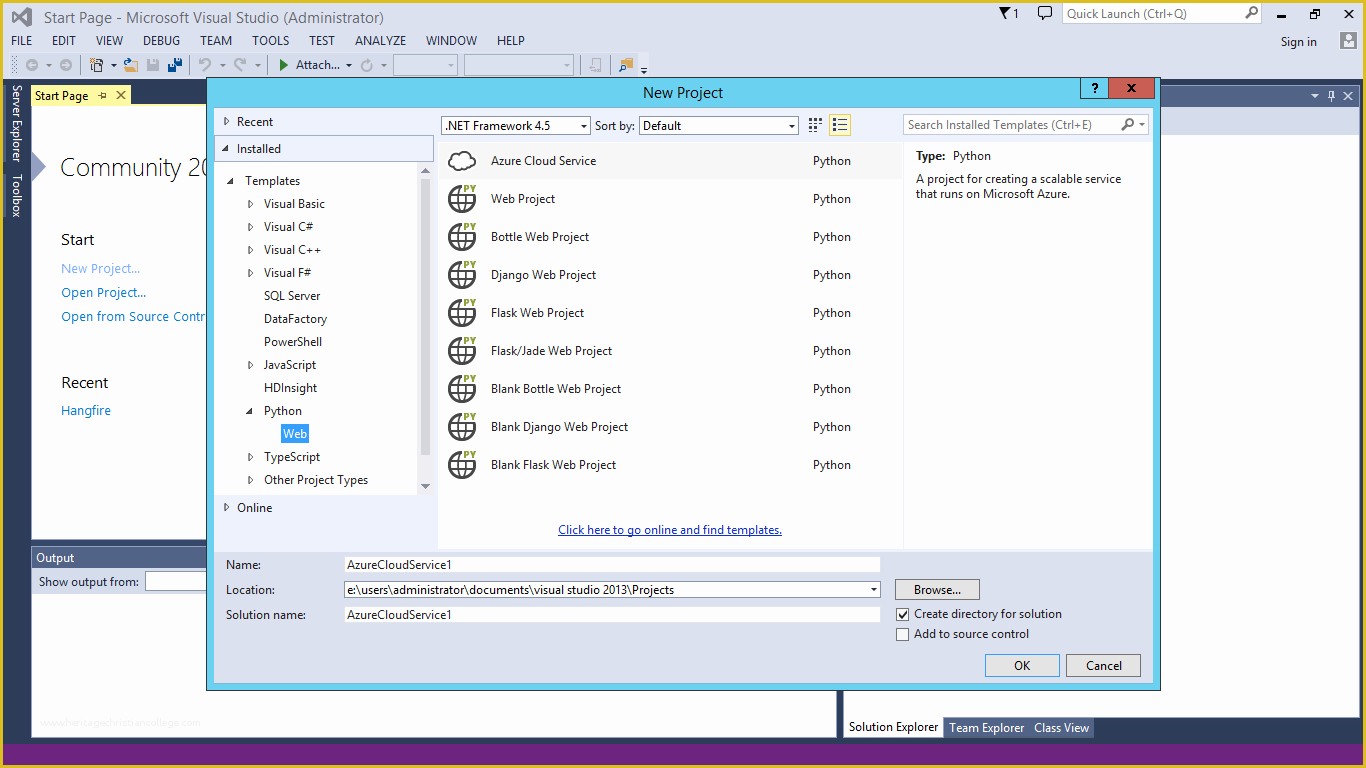Screen dimensions: 1366x768
Task: Click the Cancel button
Action: click(1103, 666)
